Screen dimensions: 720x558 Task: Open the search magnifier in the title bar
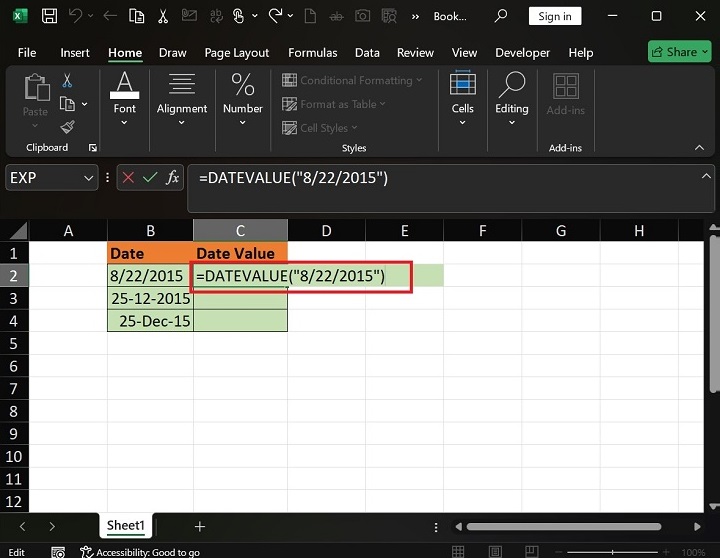pos(501,16)
